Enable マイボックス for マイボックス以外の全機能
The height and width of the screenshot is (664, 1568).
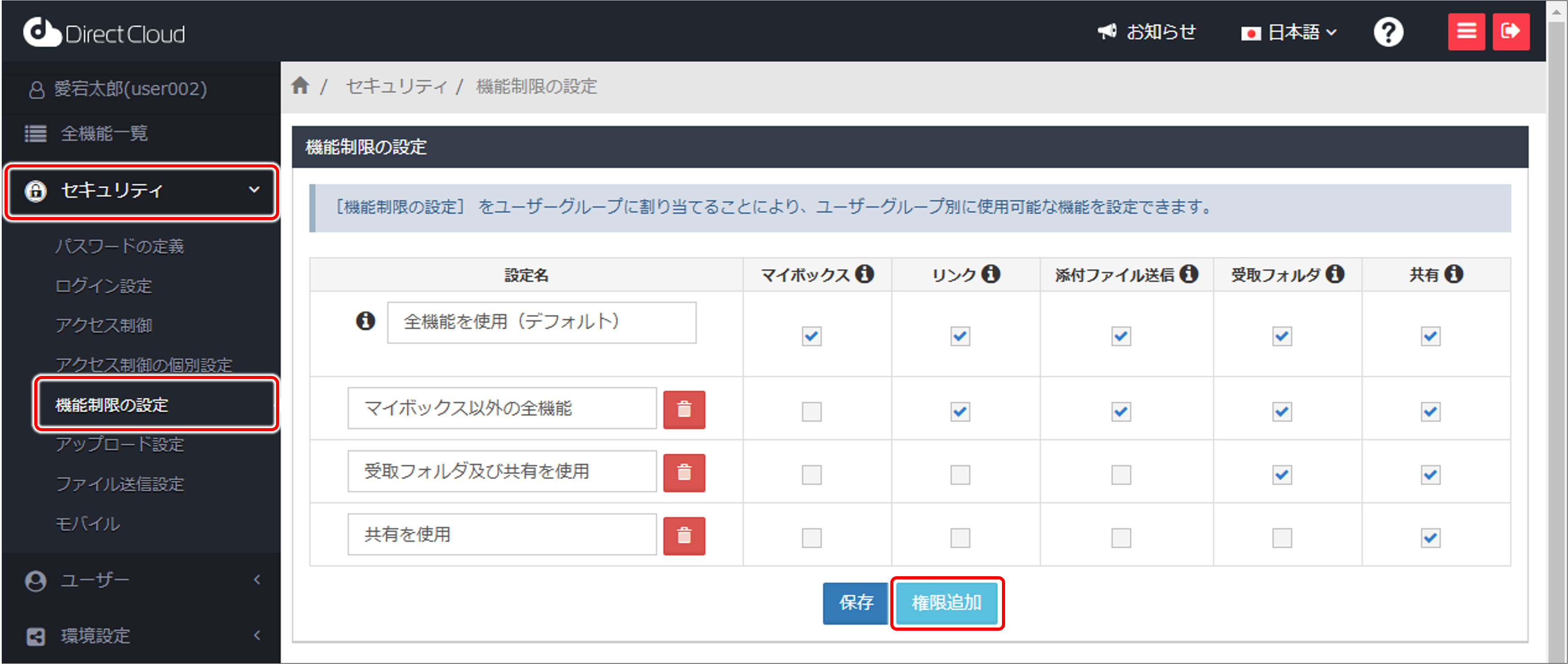pos(811,412)
